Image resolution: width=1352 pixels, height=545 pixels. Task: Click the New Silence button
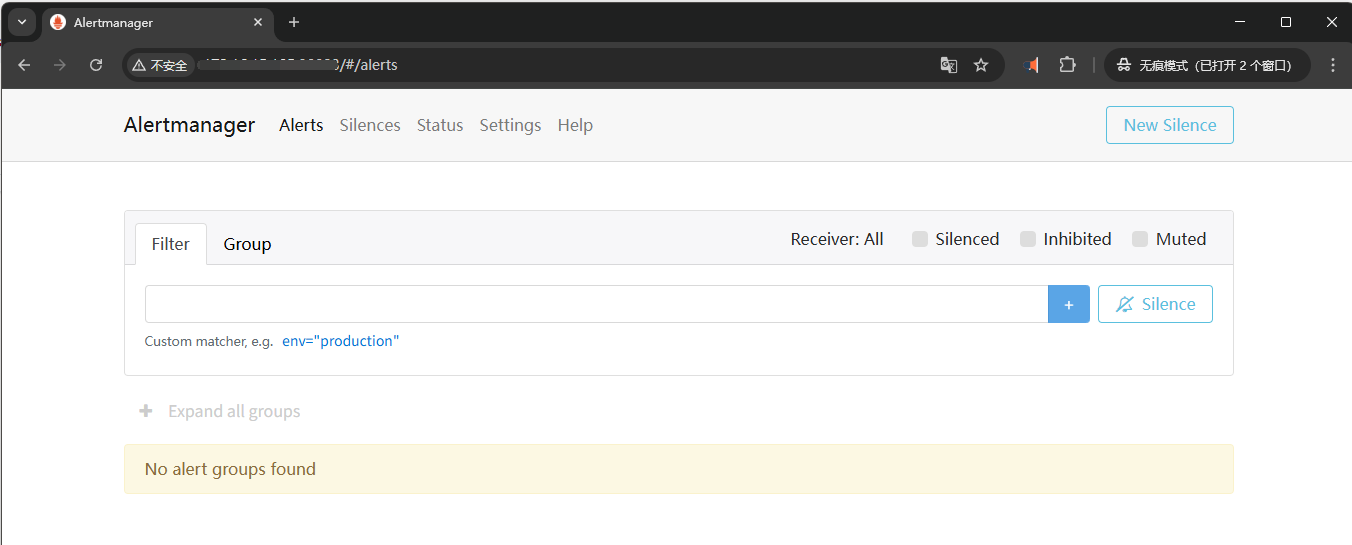[1170, 125]
